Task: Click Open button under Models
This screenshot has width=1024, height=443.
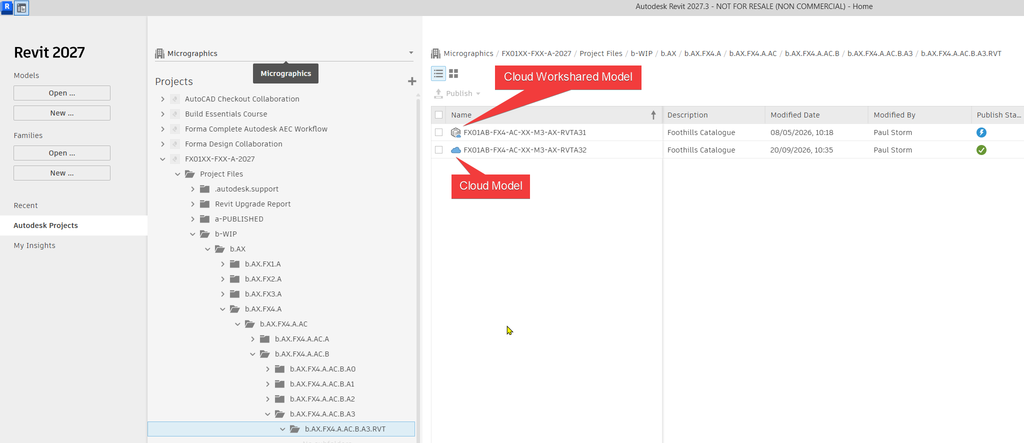Action: [62, 93]
